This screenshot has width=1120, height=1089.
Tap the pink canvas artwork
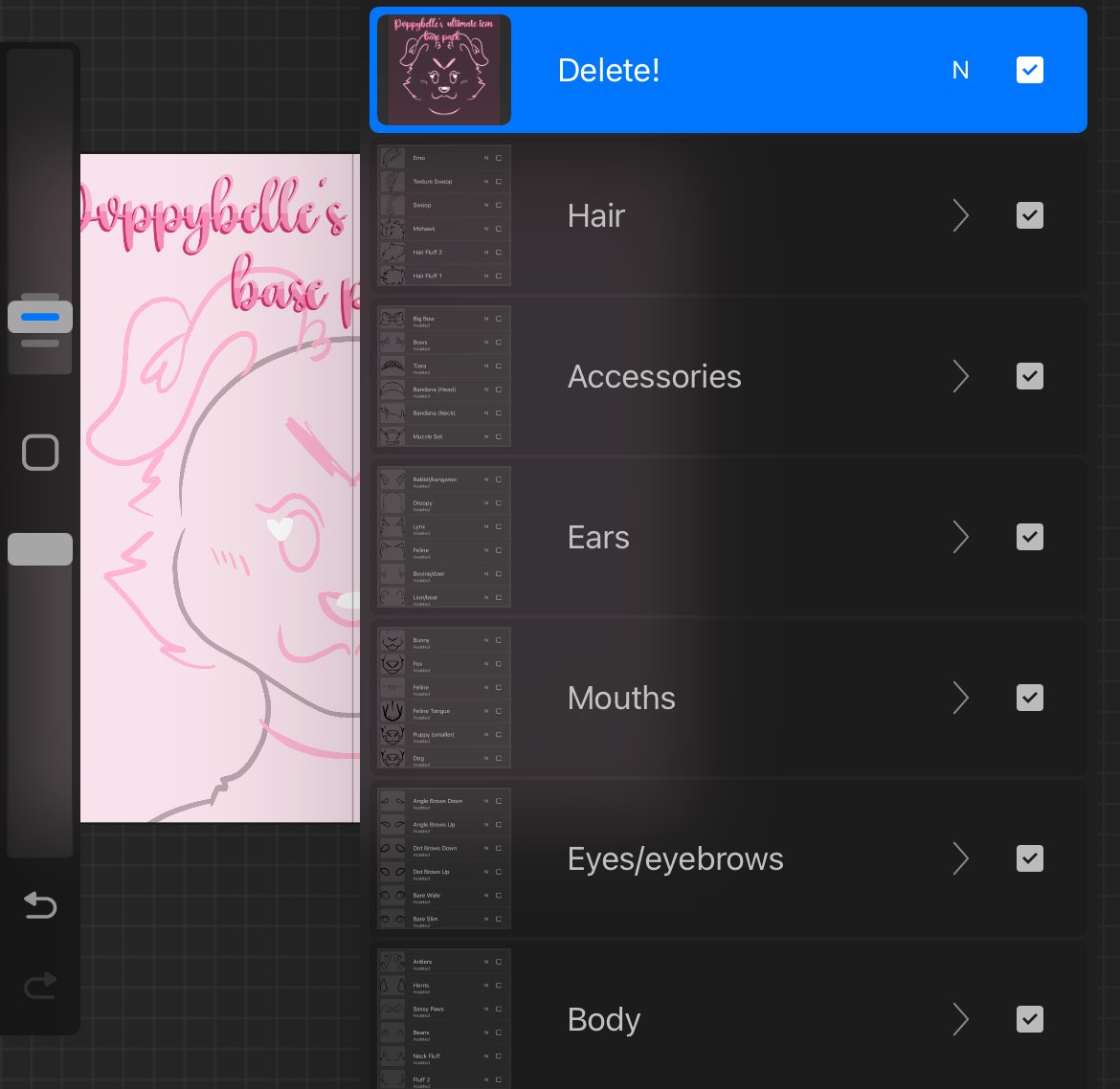[x=220, y=488]
